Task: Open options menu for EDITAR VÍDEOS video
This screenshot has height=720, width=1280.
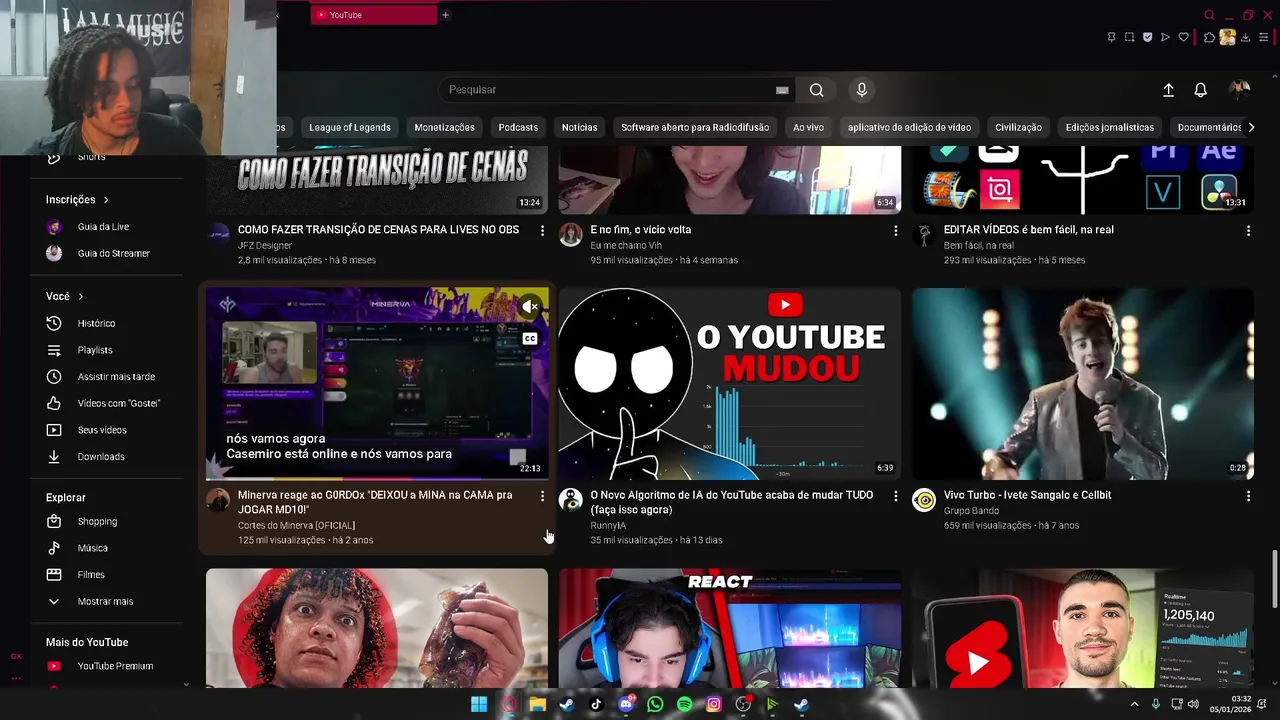Action: pos(1248,231)
